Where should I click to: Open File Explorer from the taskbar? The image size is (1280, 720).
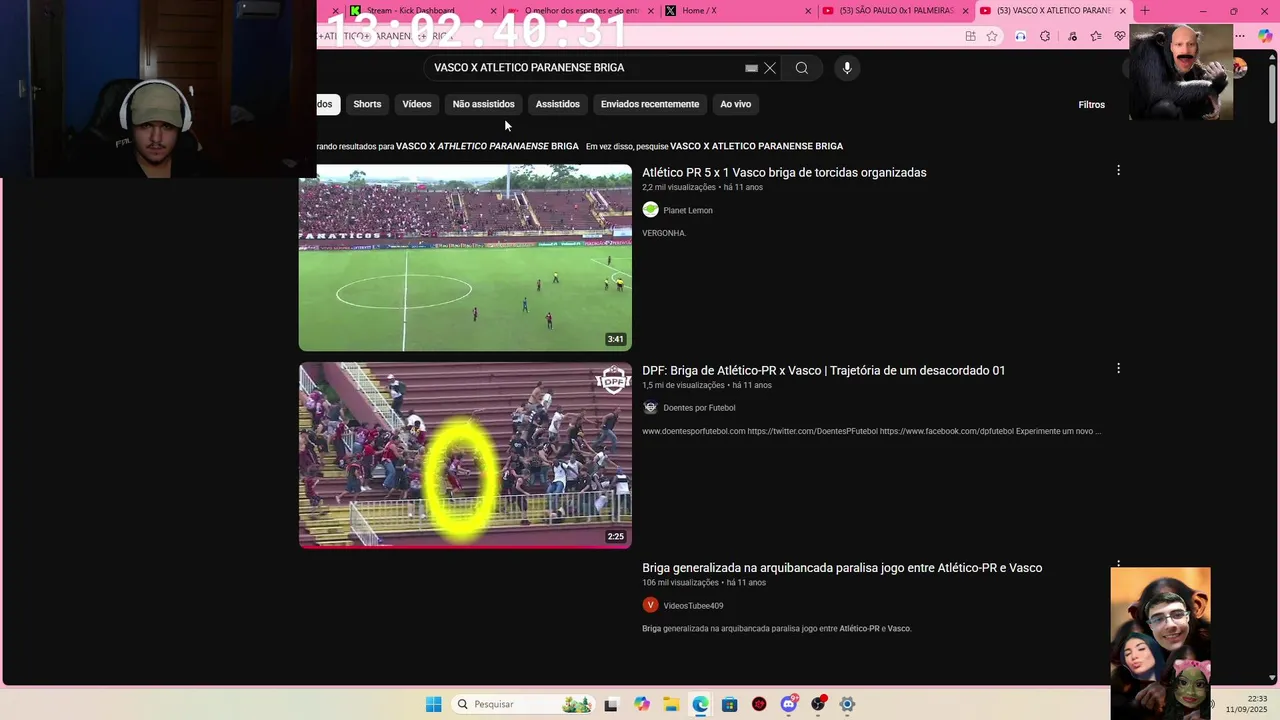tap(671, 704)
